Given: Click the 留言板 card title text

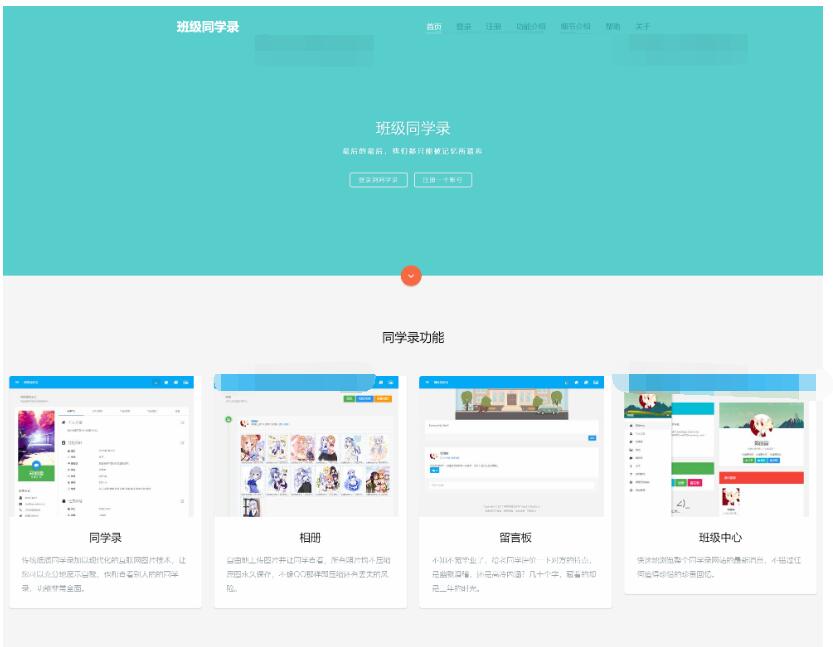Looking at the screenshot, I should coord(515,537).
